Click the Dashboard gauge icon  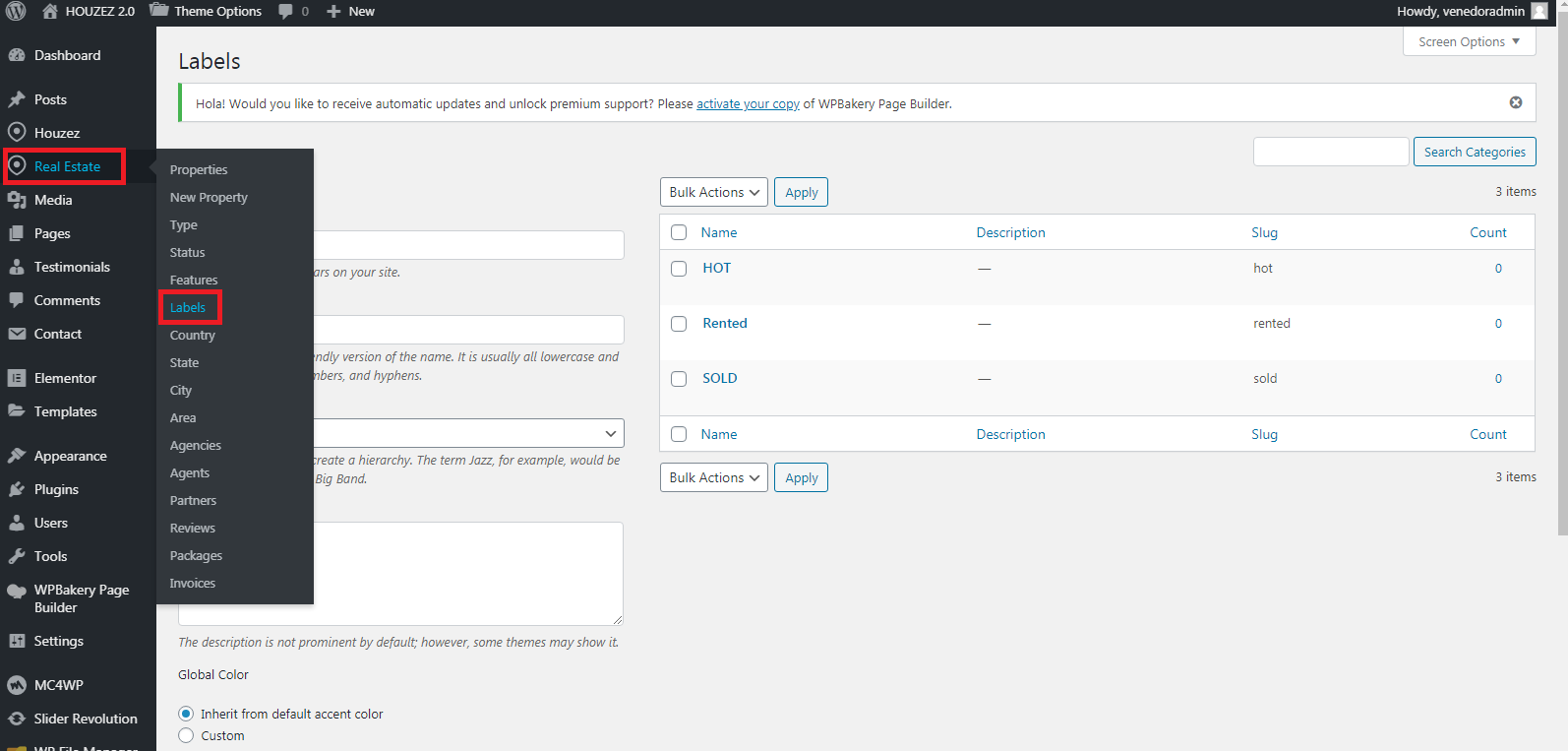click(17, 55)
